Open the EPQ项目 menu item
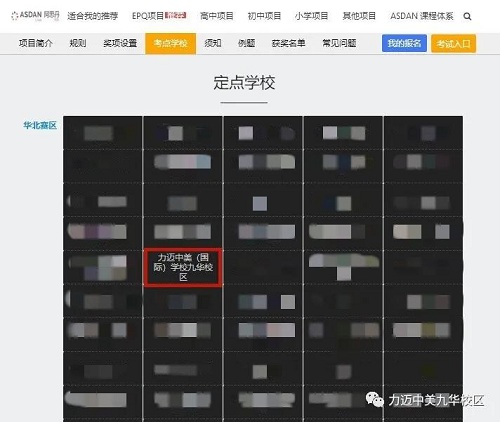Viewport: 500px width, 422px height. click(x=159, y=16)
